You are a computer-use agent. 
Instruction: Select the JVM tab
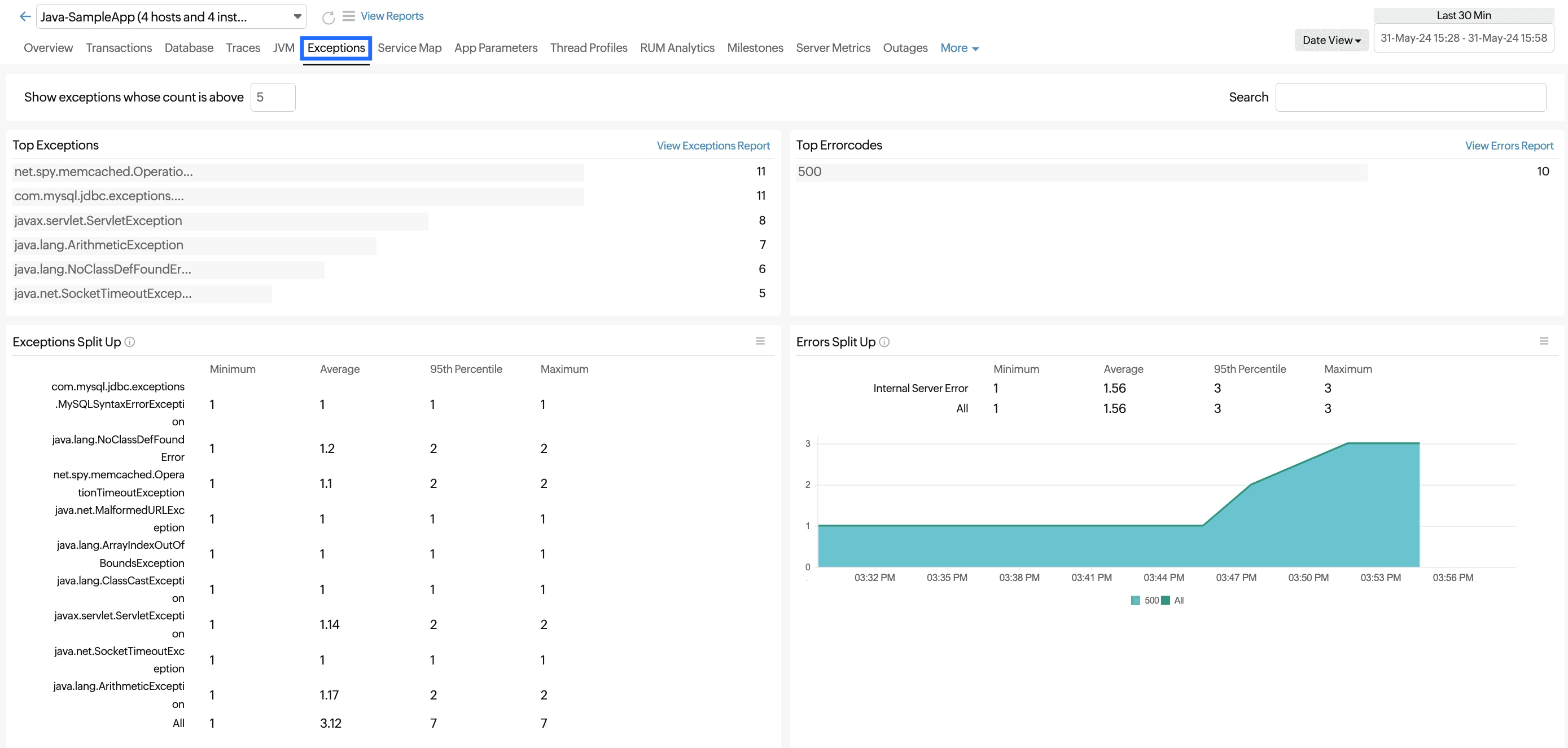pyautogui.click(x=283, y=47)
